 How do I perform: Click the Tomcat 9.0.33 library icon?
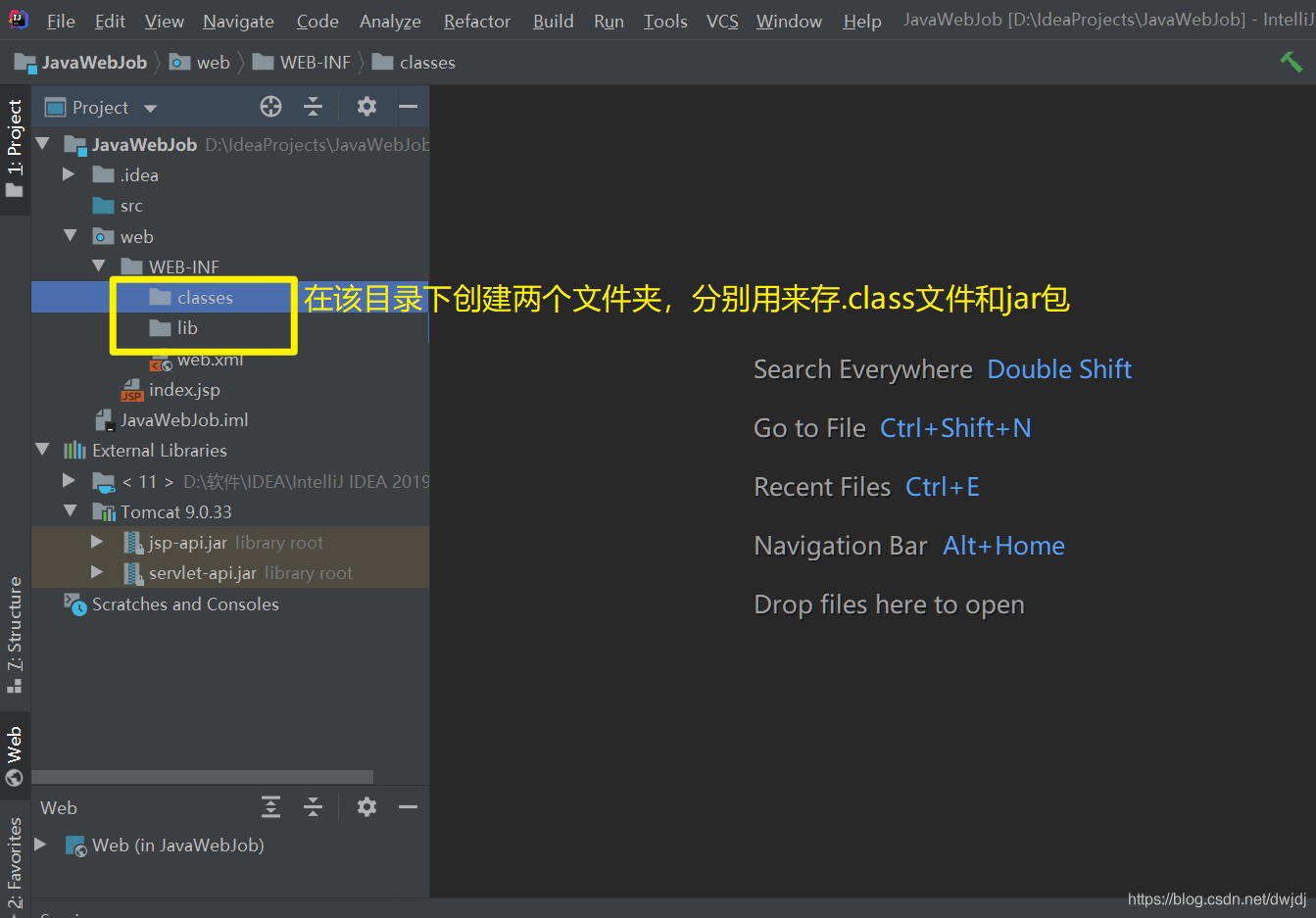(x=104, y=512)
